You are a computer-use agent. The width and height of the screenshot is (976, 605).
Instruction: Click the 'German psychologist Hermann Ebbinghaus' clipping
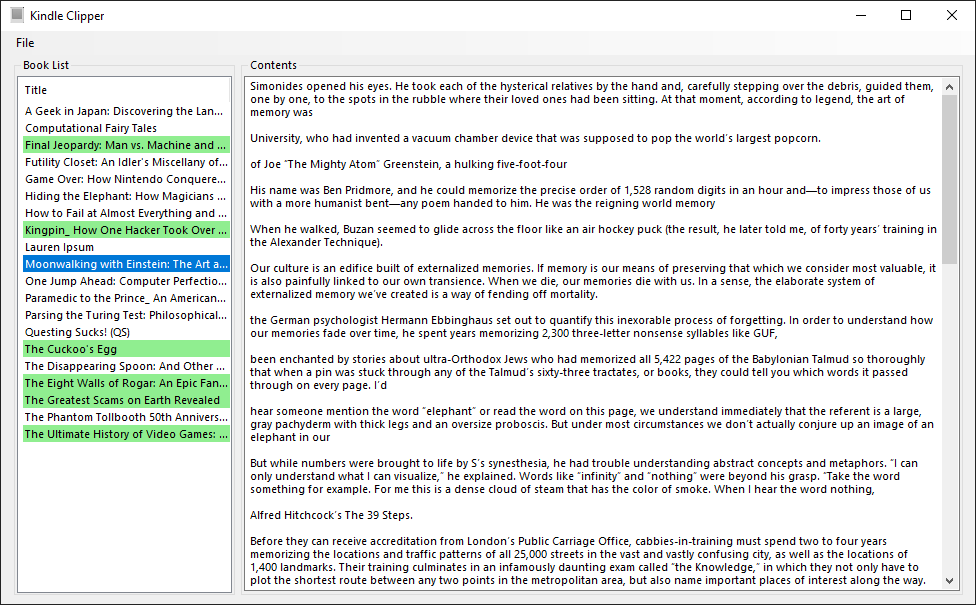pos(591,327)
